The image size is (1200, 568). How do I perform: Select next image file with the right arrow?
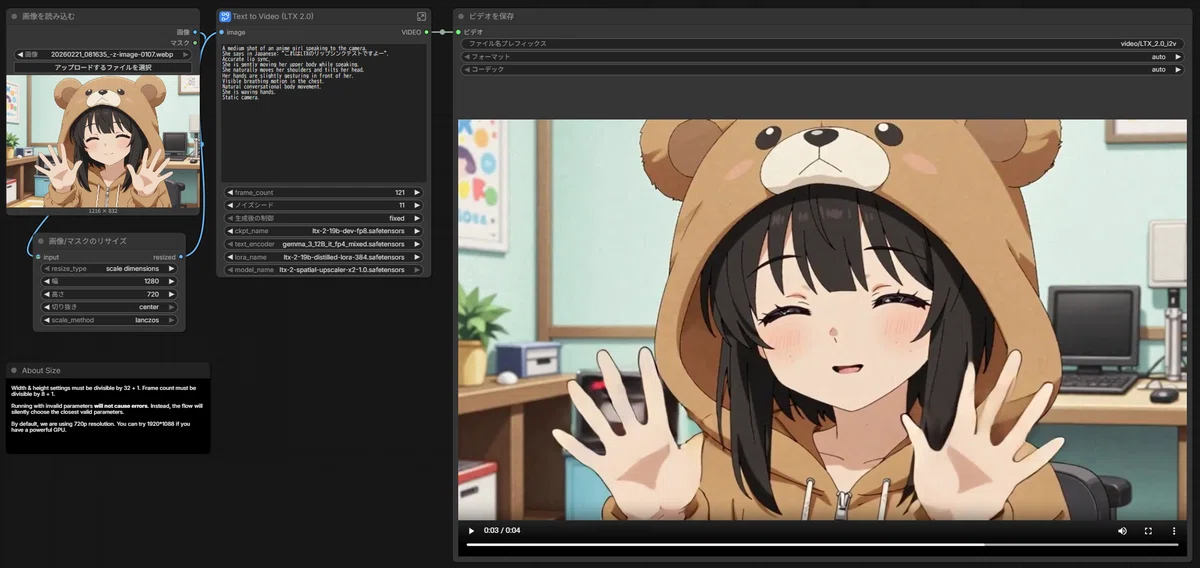coord(186,54)
